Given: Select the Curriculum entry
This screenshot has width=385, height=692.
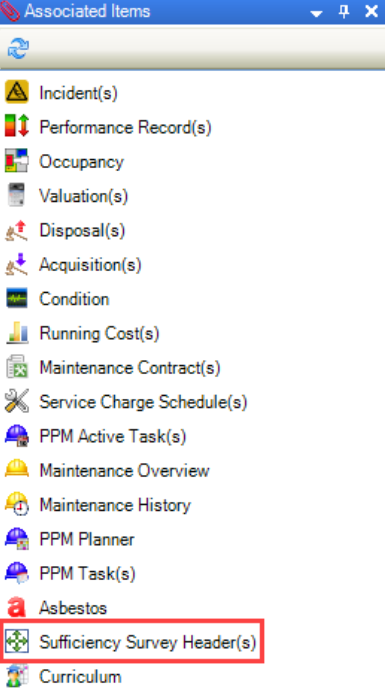Looking at the screenshot, I should click(80, 677).
